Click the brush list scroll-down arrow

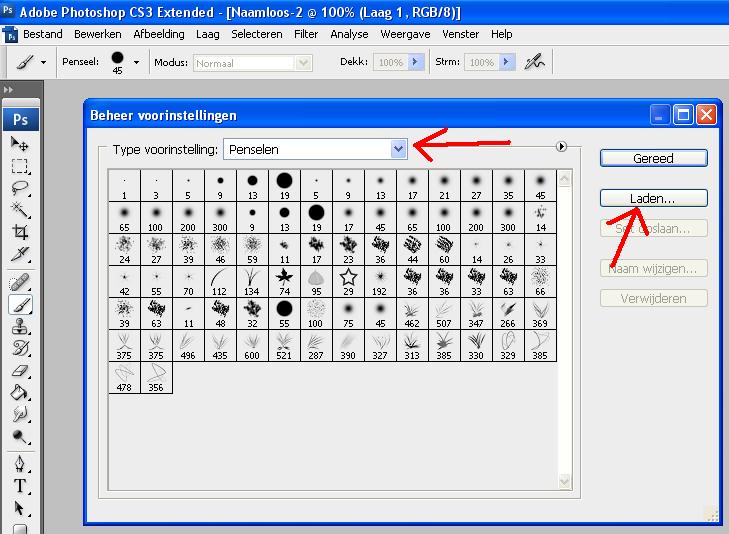564,481
